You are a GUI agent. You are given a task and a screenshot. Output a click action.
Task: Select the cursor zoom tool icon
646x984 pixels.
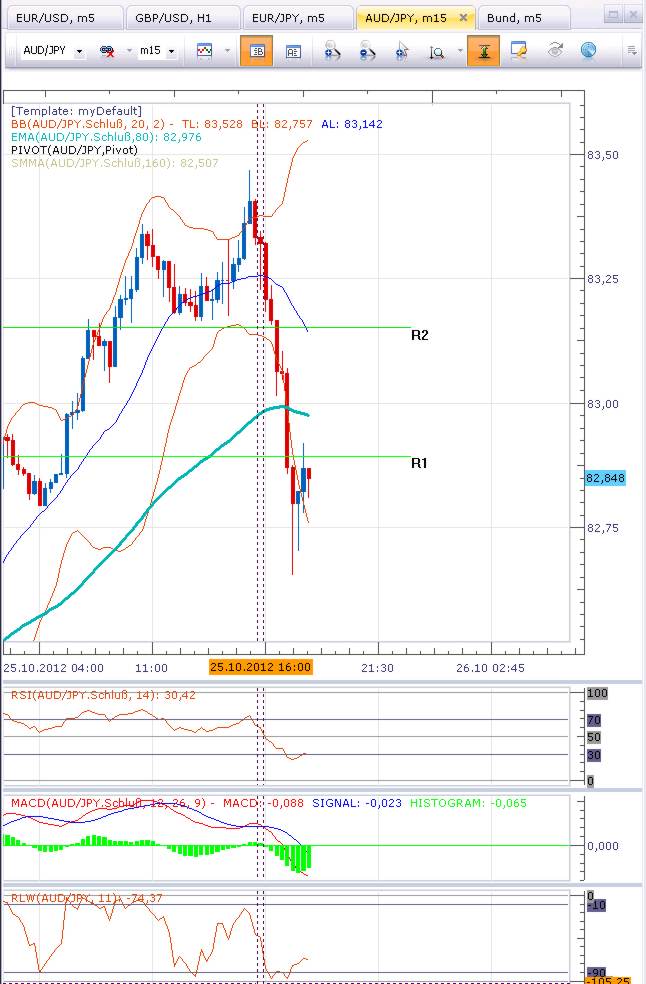point(402,51)
